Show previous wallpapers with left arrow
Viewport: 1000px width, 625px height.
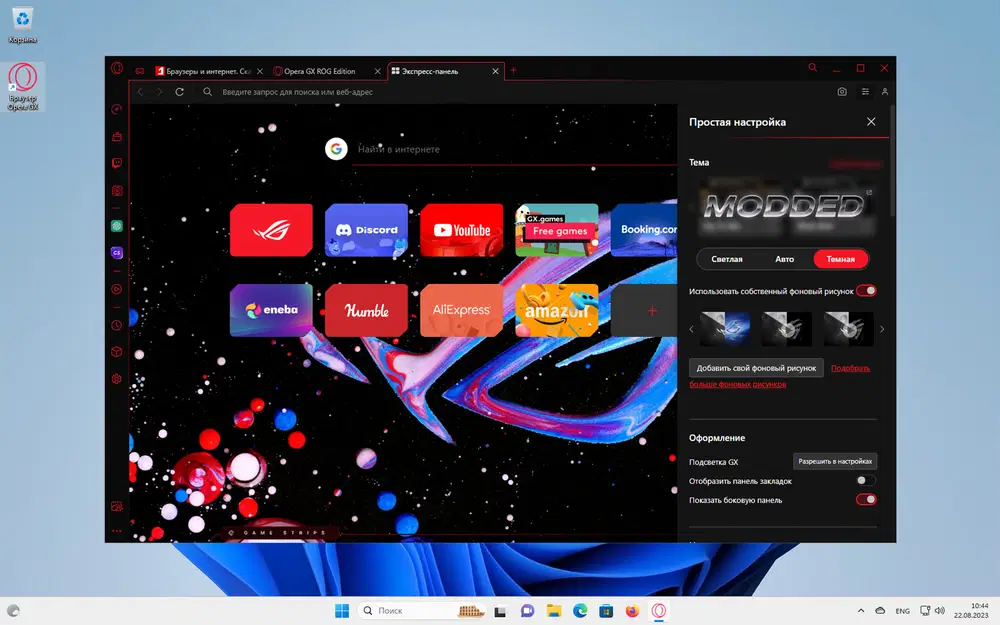click(x=691, y=329)
